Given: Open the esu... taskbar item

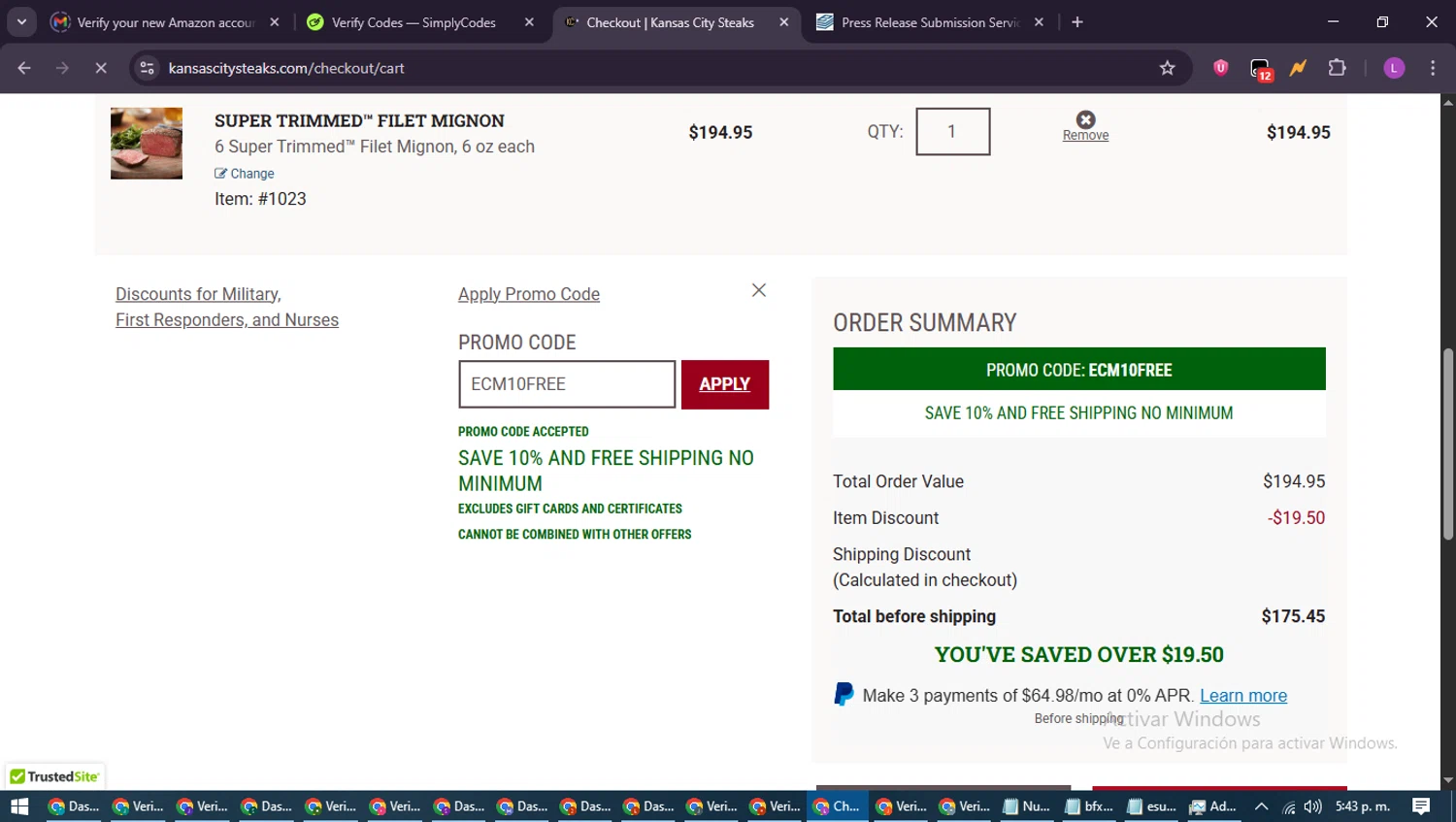Looking at the screenshot, I should [x=1151, y=806].
